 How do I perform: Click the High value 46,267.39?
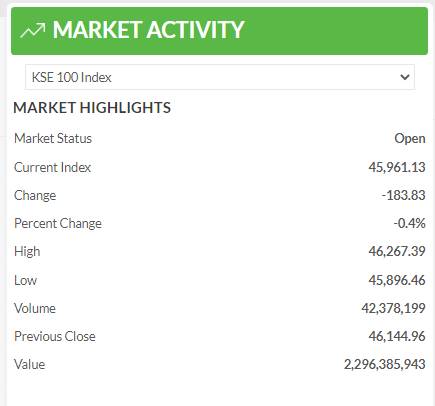(x=397, y=251)
